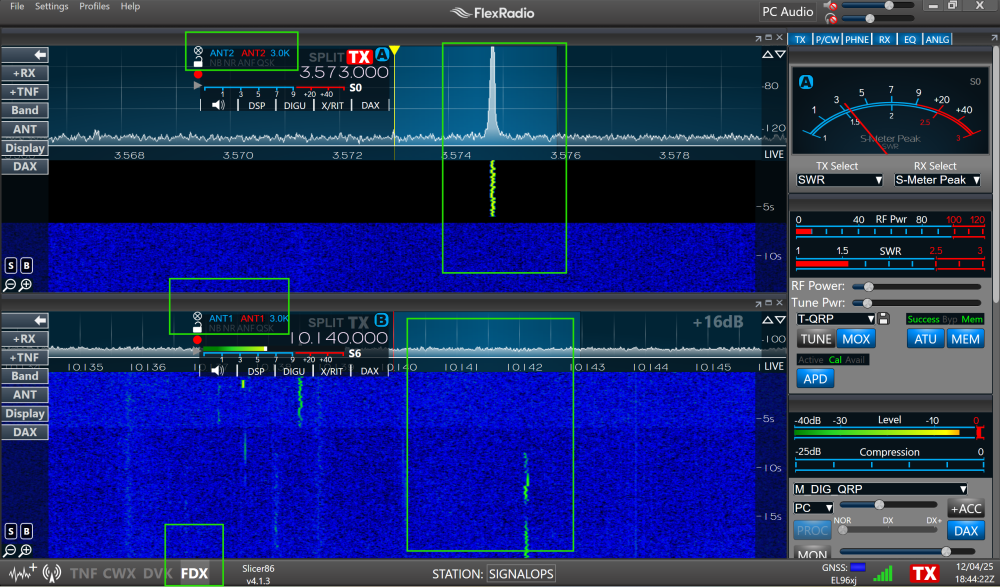Screen dimensions: 1000x587
Task: Zoom out panadapter A bandwidth
Action: point(10,285)
